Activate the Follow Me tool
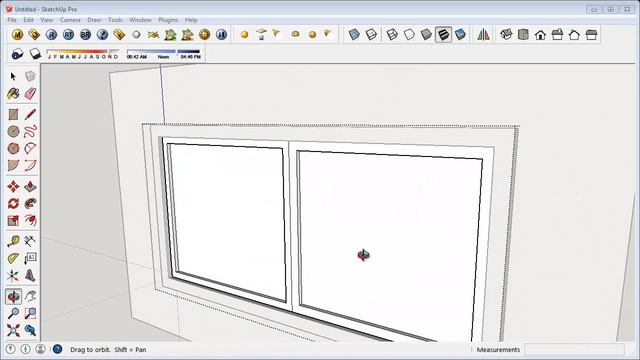The height and width of the screenshot is (360, 640). pos(30,203)
